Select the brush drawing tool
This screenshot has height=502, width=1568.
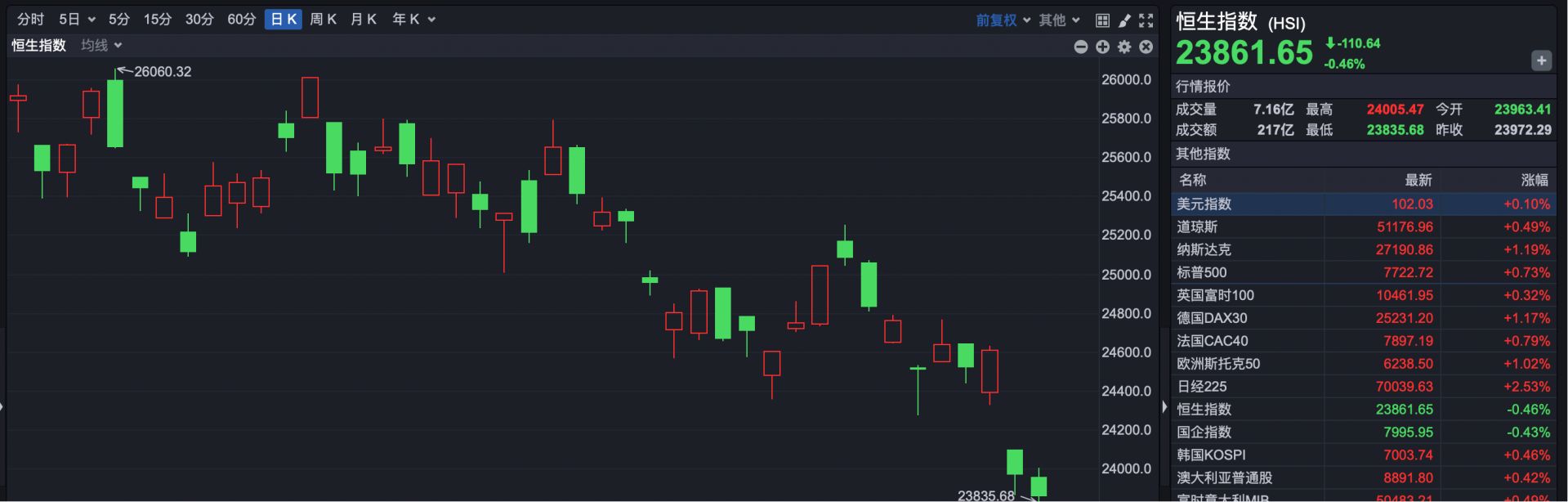(x=1124, y=20)
